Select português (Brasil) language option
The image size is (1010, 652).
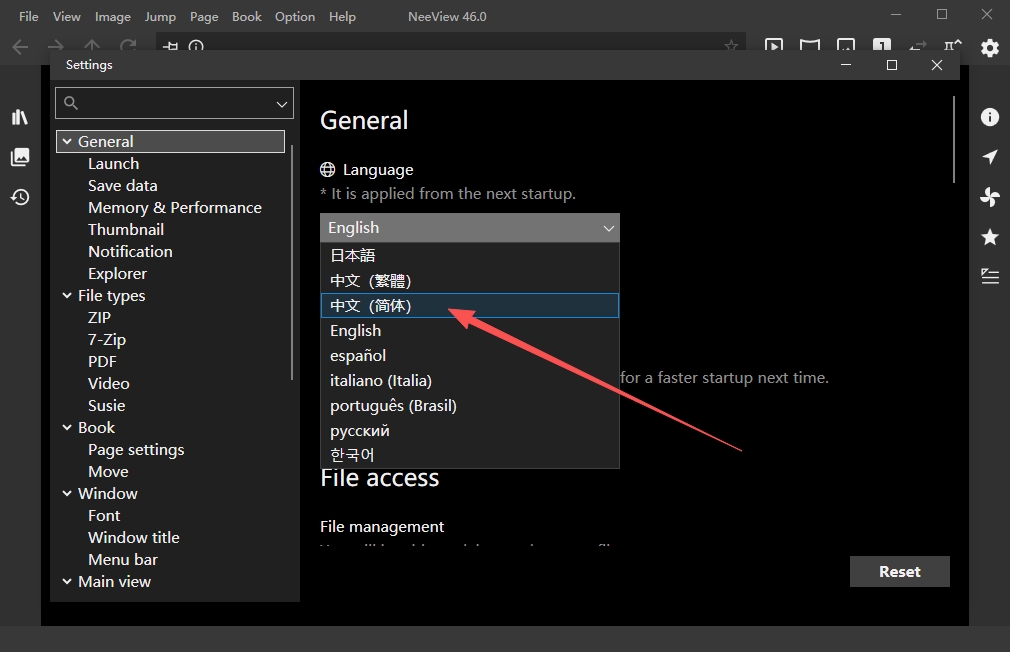pos(470,406)
